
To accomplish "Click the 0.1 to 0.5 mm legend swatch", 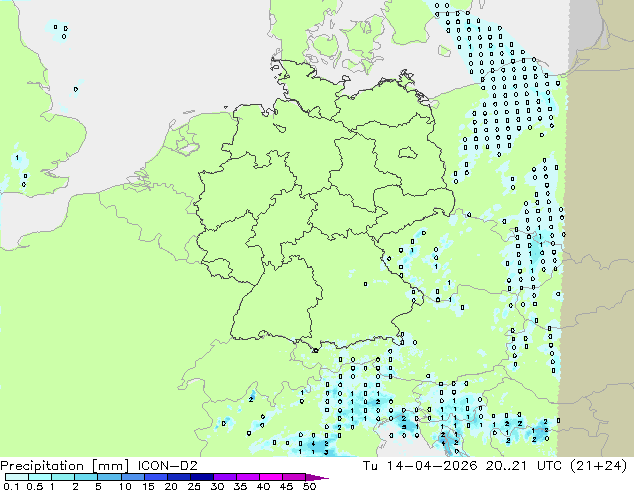I will (x=17, y=477).
